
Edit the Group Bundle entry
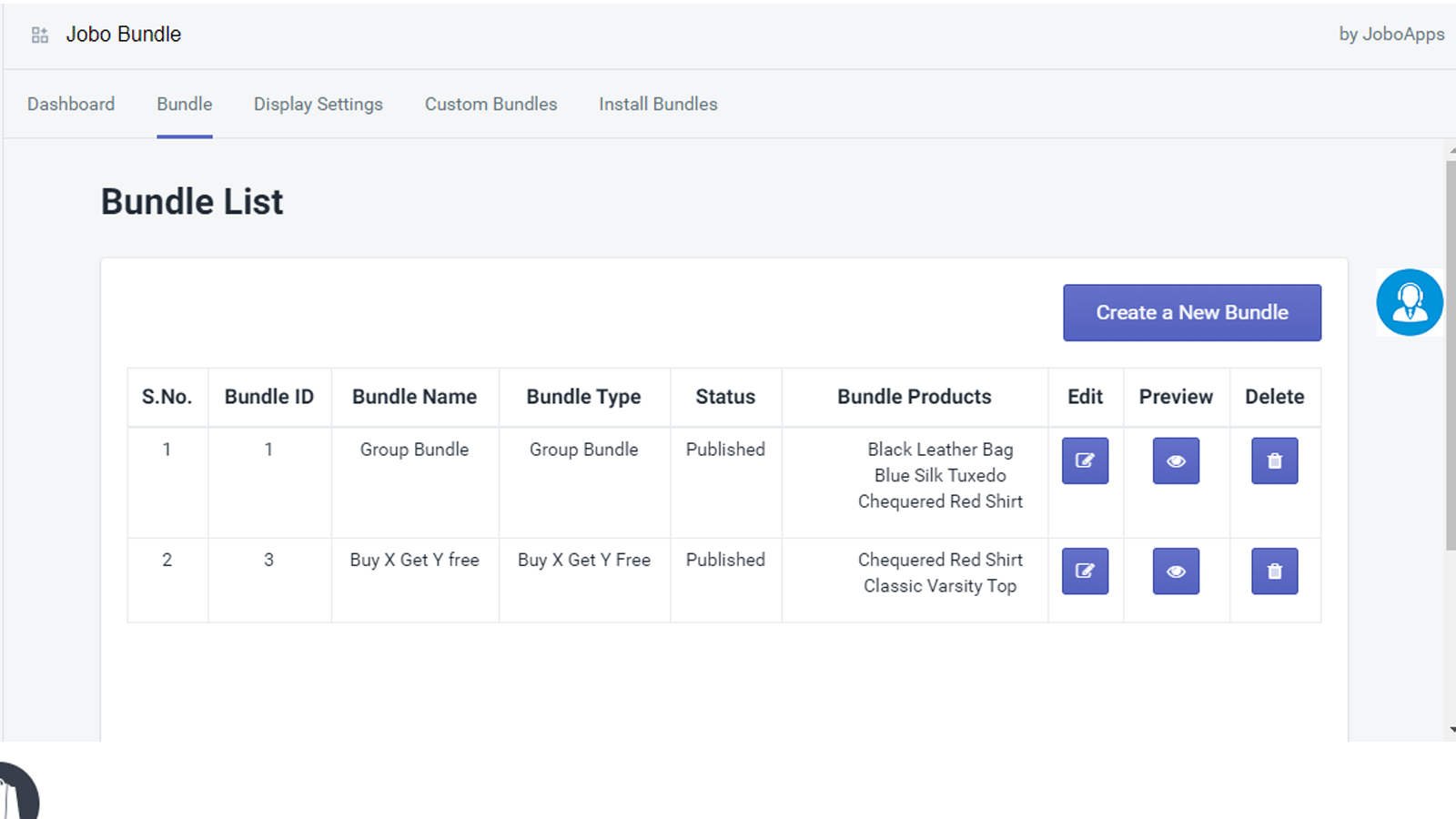point(1085,460)
